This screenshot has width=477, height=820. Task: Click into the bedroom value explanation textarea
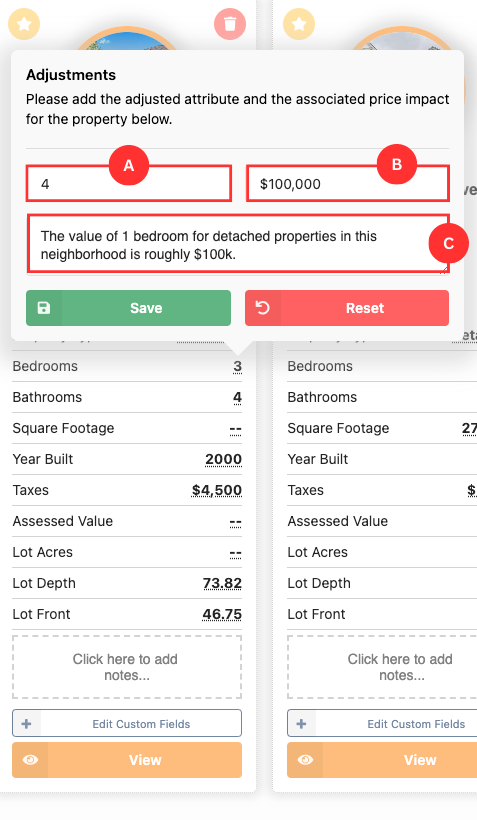[x=238, y=244]
